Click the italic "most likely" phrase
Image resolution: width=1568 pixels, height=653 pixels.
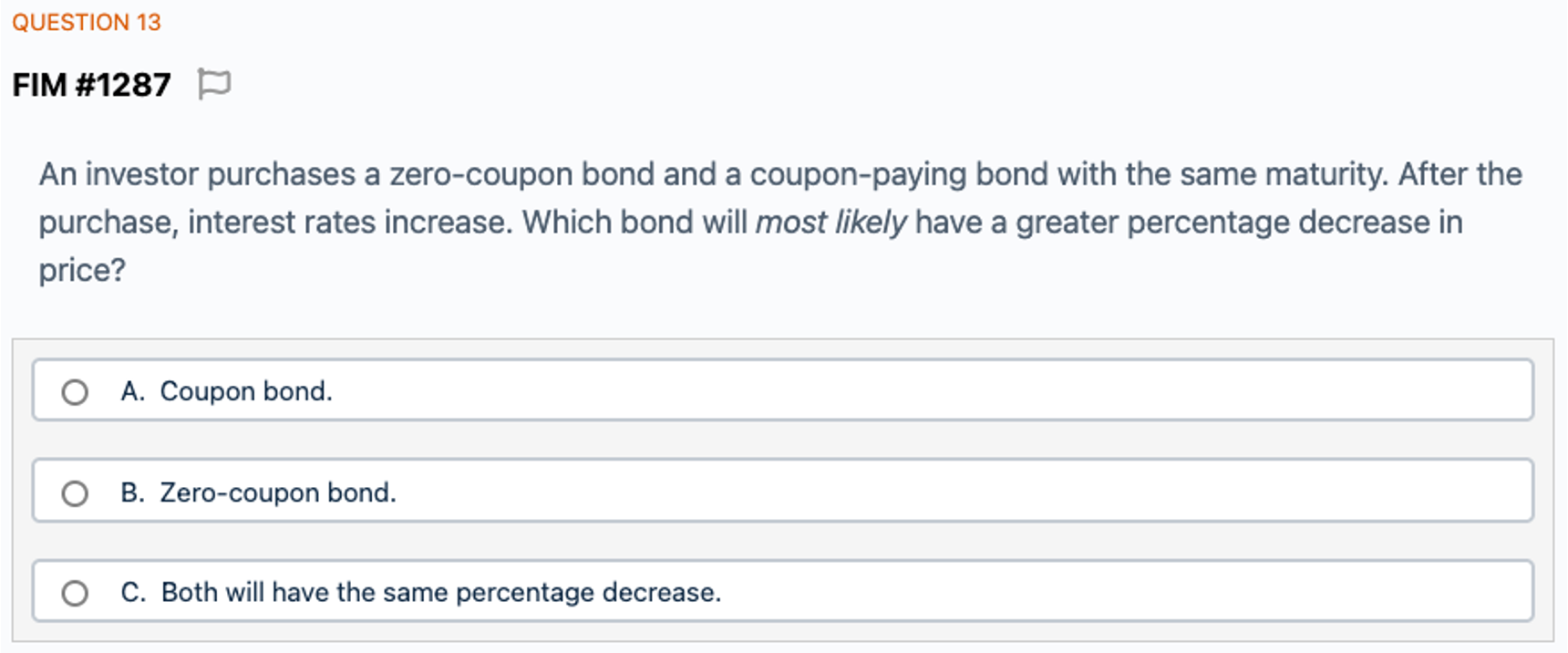830,223
